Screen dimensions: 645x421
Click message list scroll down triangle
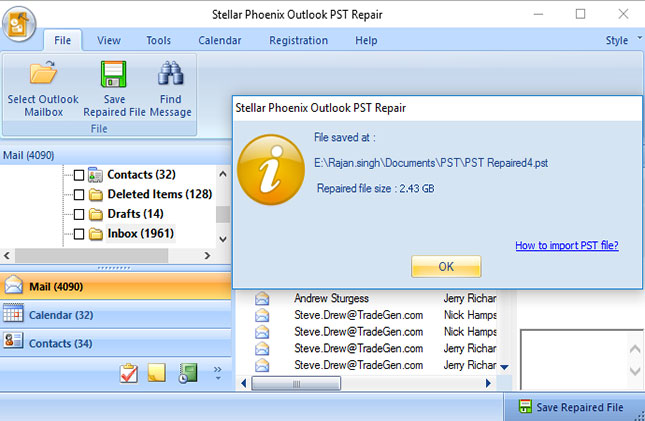click(x=504, y=367)
